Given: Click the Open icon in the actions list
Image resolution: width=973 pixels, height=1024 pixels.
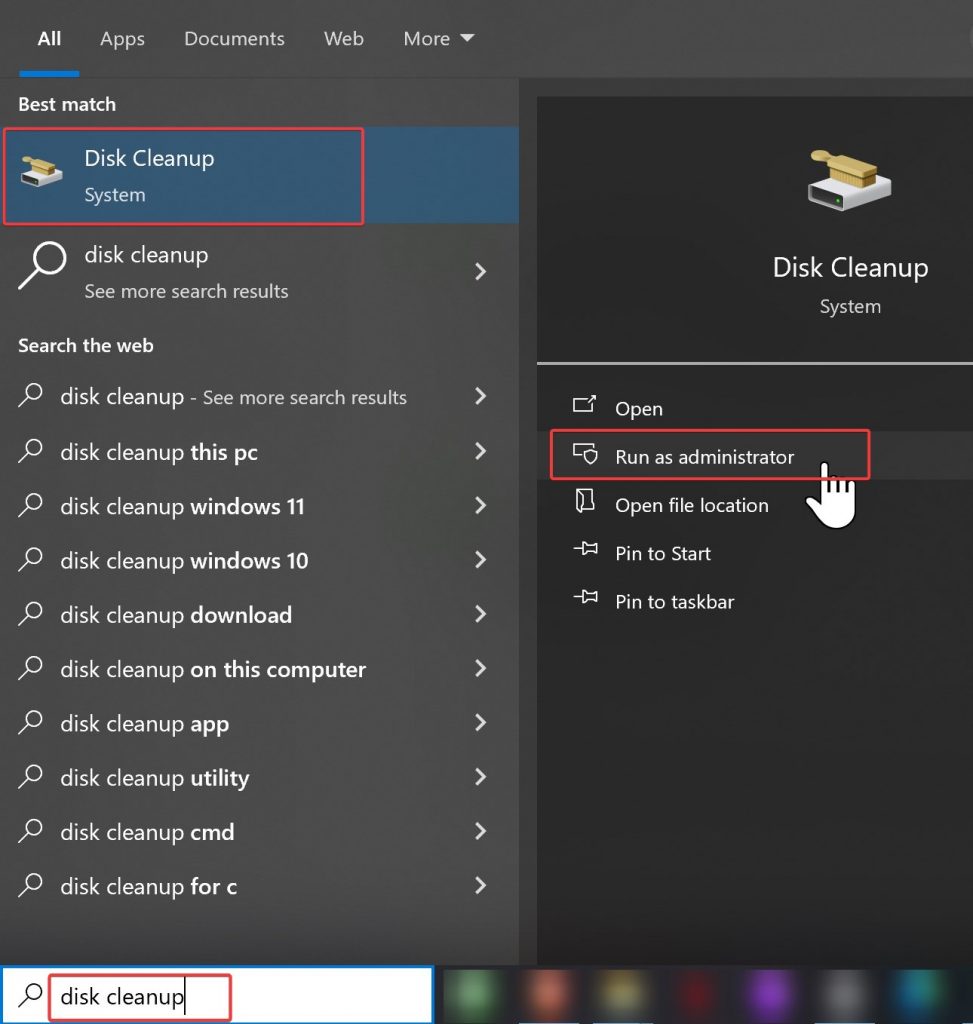Looking at the screenshot, I should [584, 406].
